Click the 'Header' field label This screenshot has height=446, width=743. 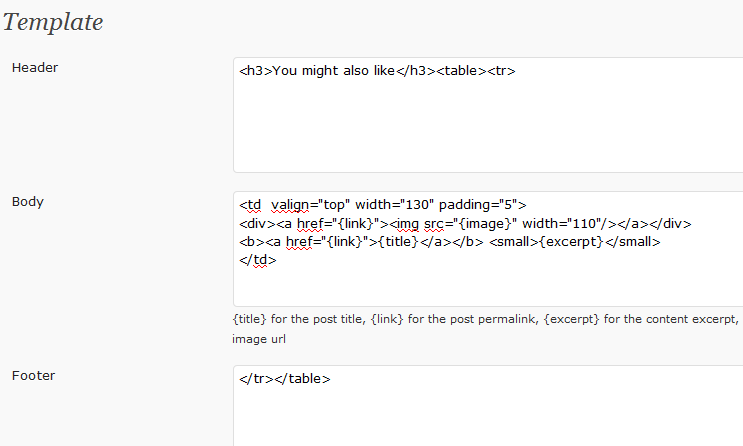coord(35,68)
